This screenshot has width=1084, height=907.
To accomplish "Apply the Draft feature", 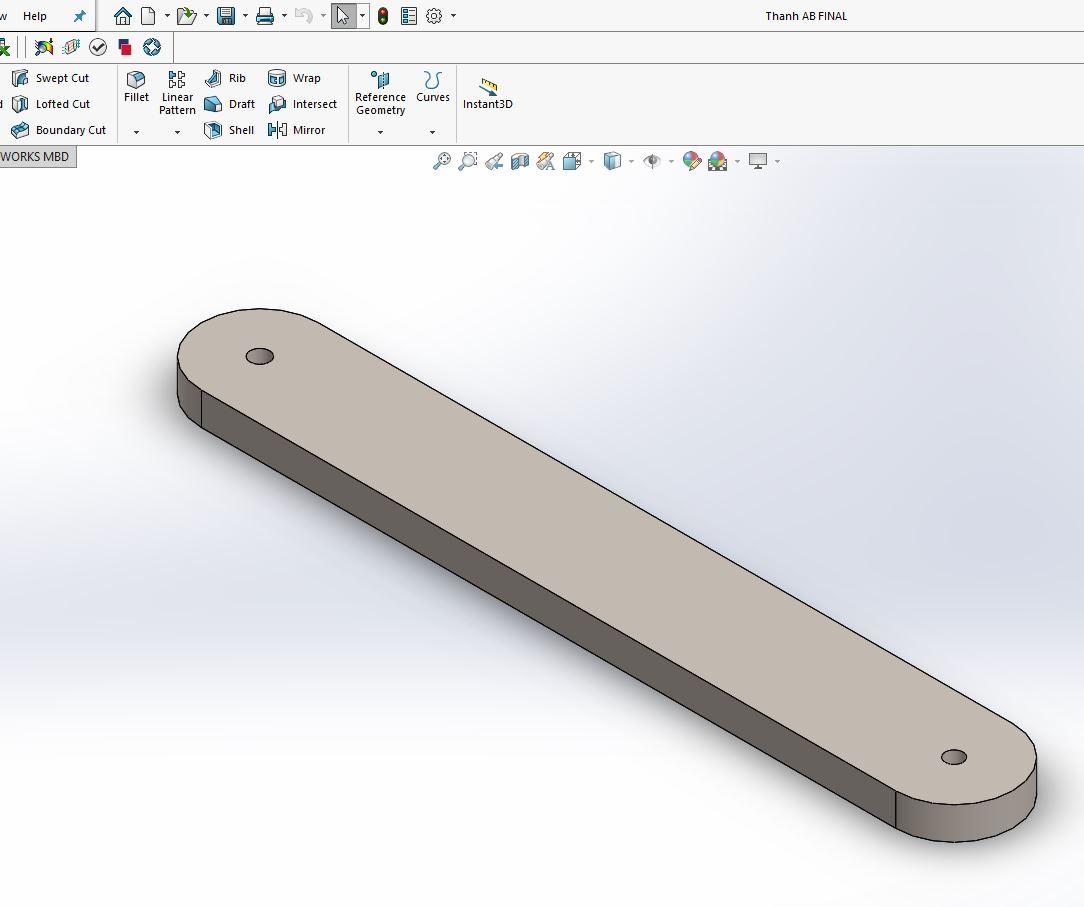I will (230, 104).
